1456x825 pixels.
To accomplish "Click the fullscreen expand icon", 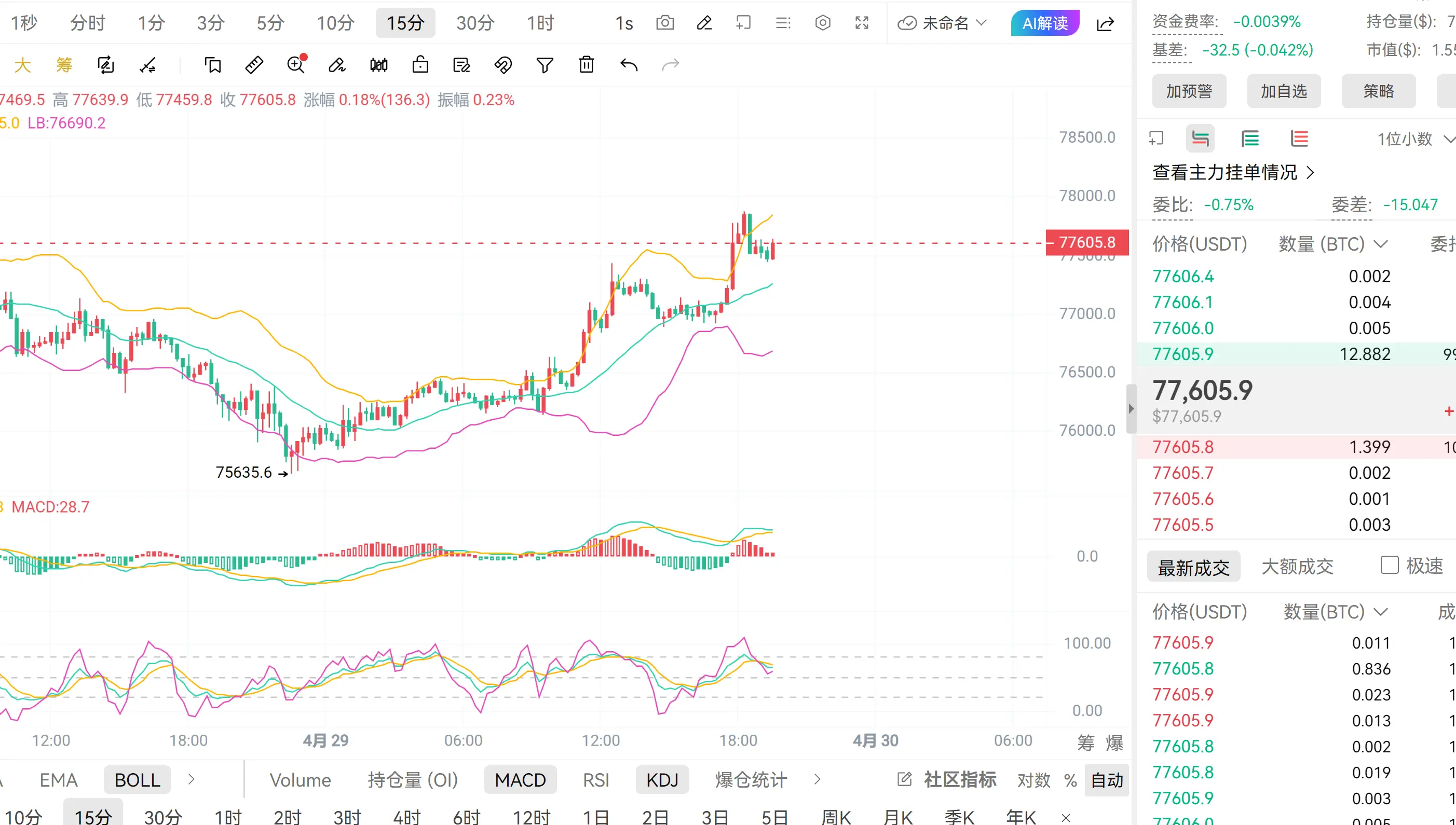I will click(862, 23).
